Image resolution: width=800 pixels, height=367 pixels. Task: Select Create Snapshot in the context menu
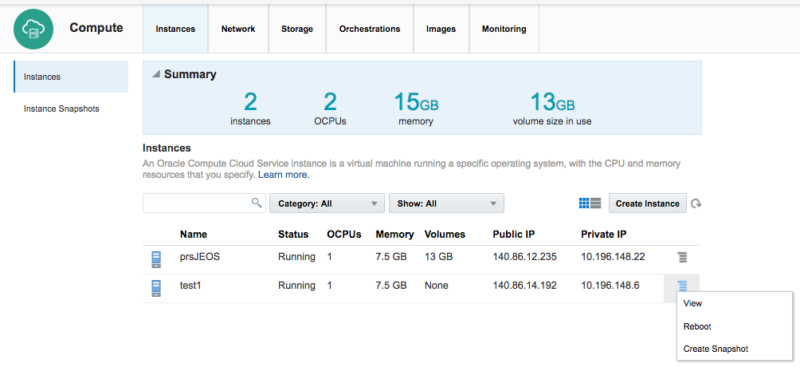click(715, 349)
